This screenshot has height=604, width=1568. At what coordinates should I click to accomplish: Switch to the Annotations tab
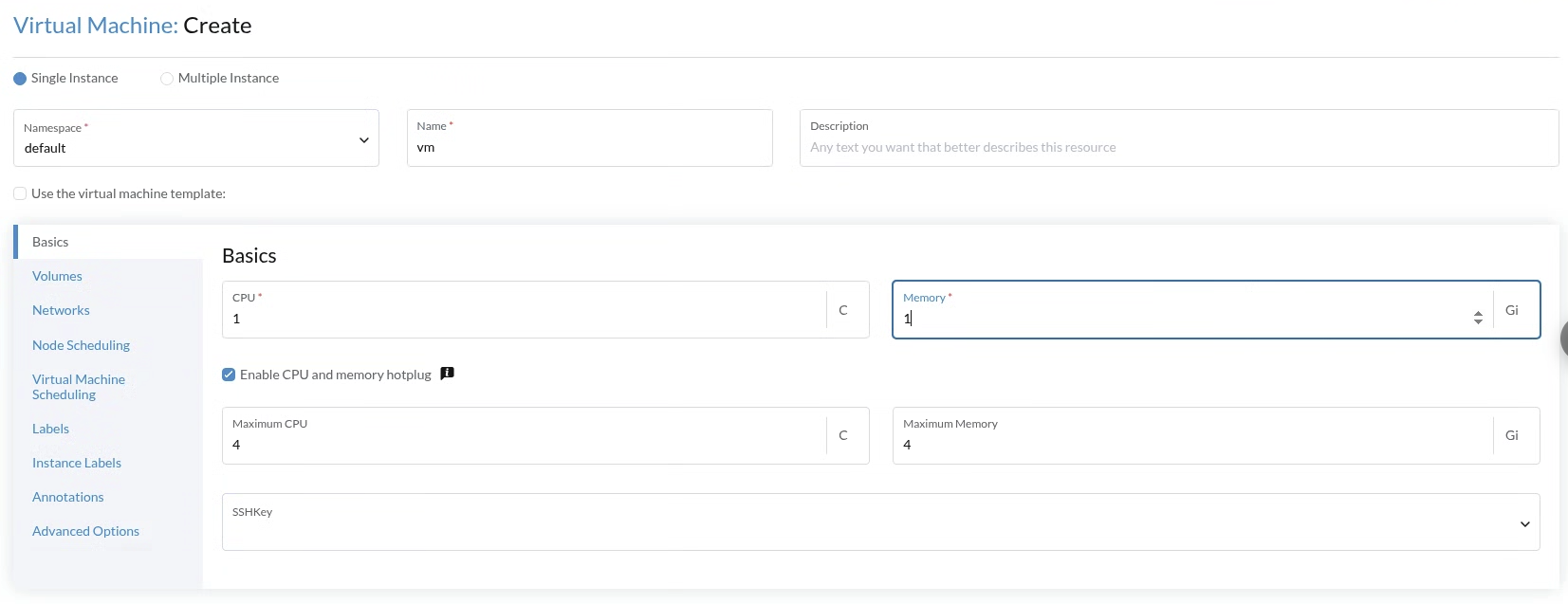click(x=67, y=497)
